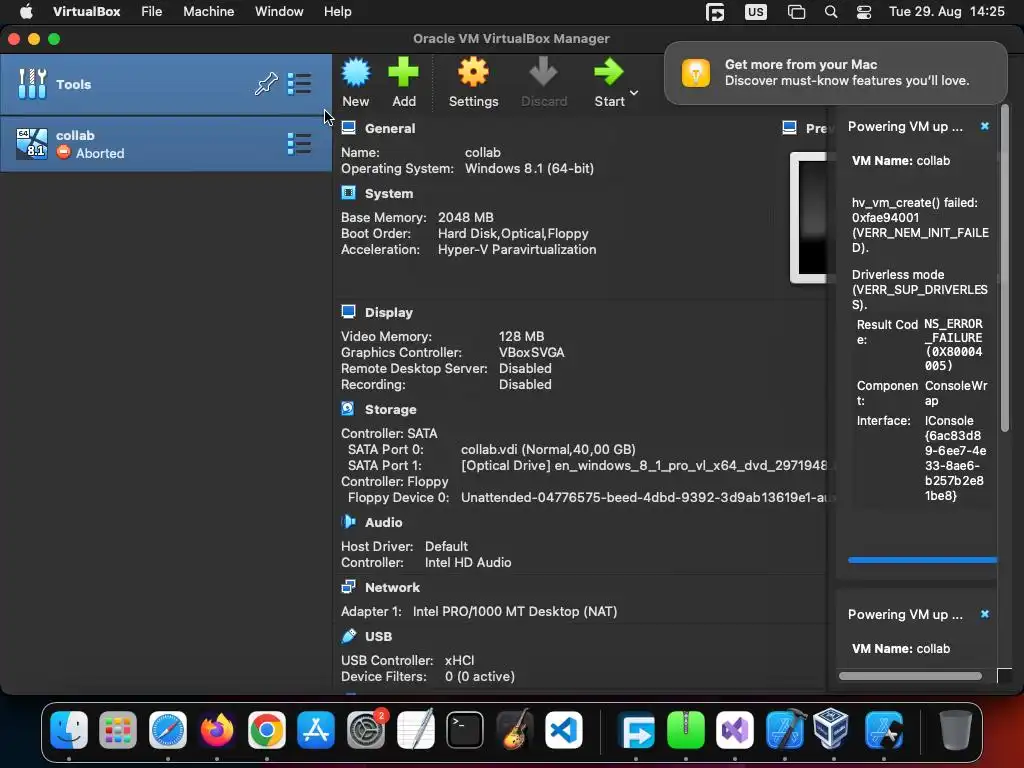Image resolution: width=1024 pixels, height=768 pixels.
Task: Click the System section header
Action: pos(389,194)
